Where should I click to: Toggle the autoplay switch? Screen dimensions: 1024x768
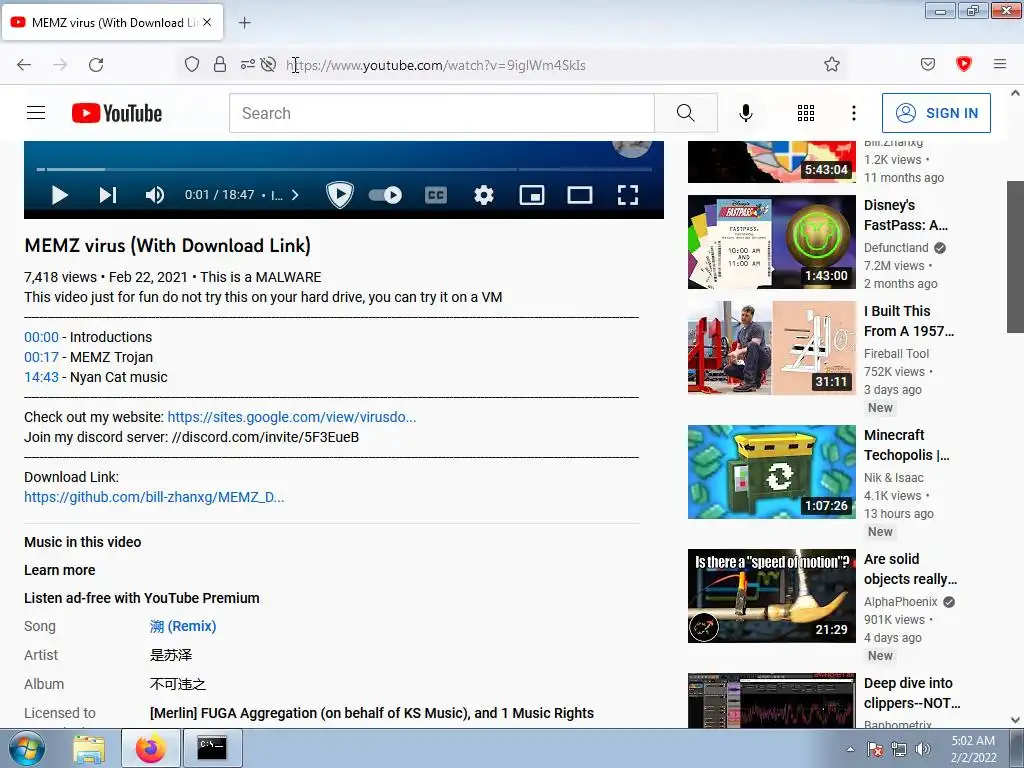pos(385,195)
